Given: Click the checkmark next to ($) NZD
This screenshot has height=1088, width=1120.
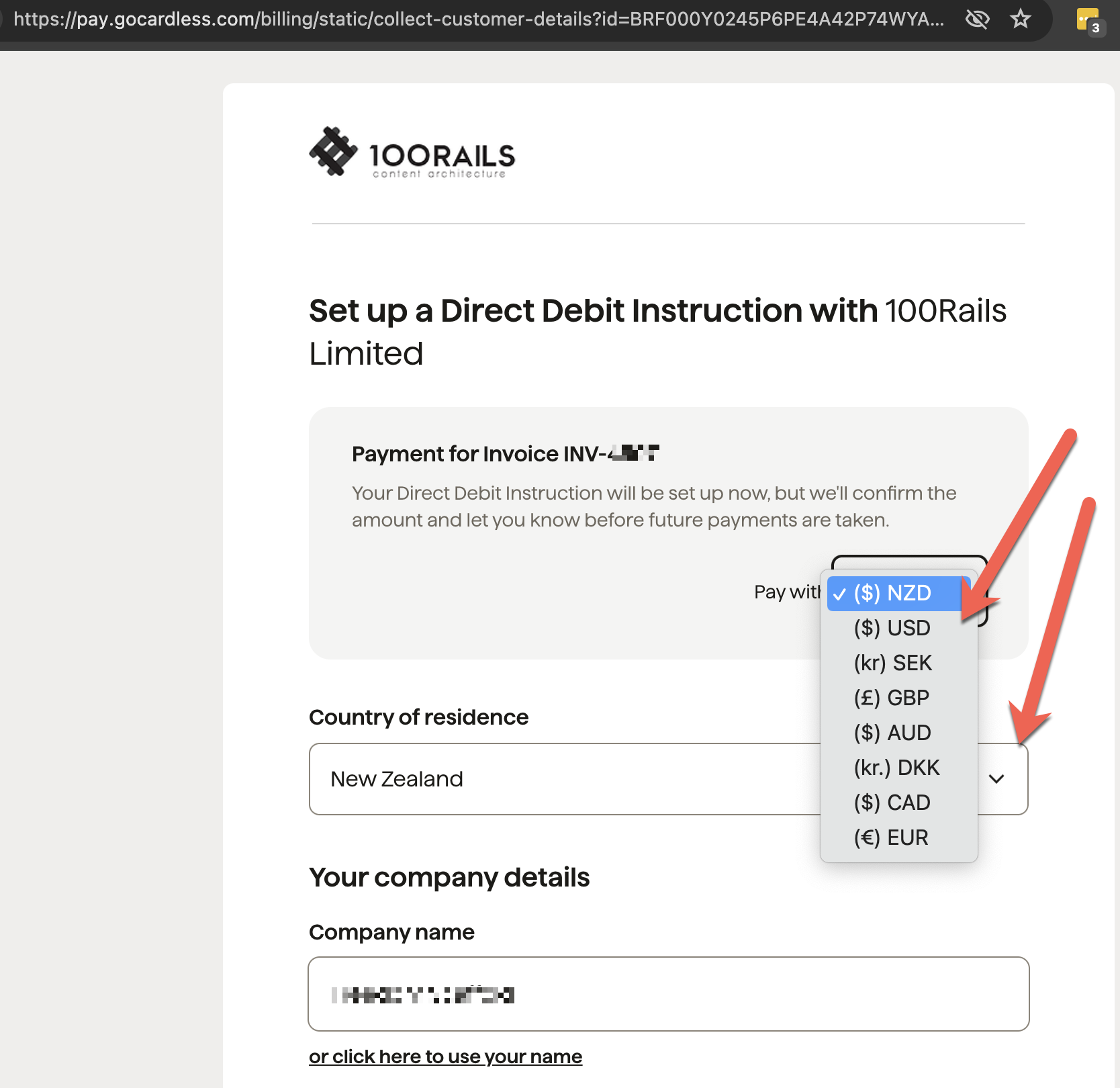Looking at the screenshot, I should point(840,593).
